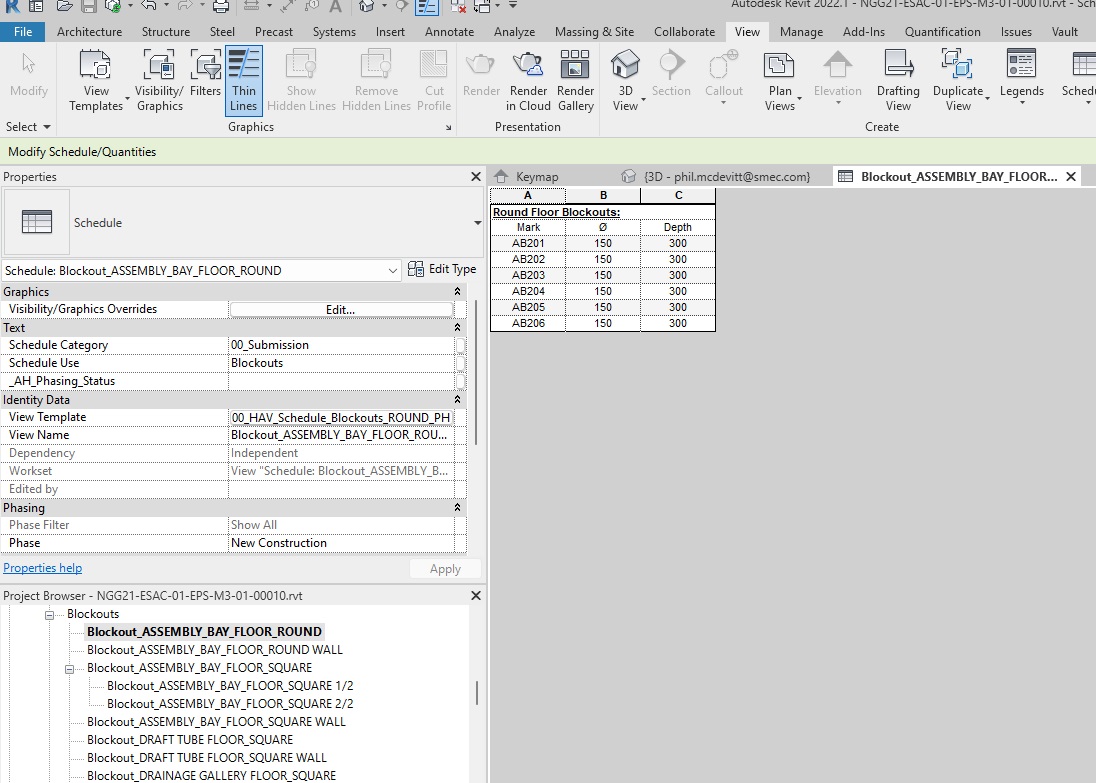Open the Properties help link

pyautogui.click(x=42, y=567)
